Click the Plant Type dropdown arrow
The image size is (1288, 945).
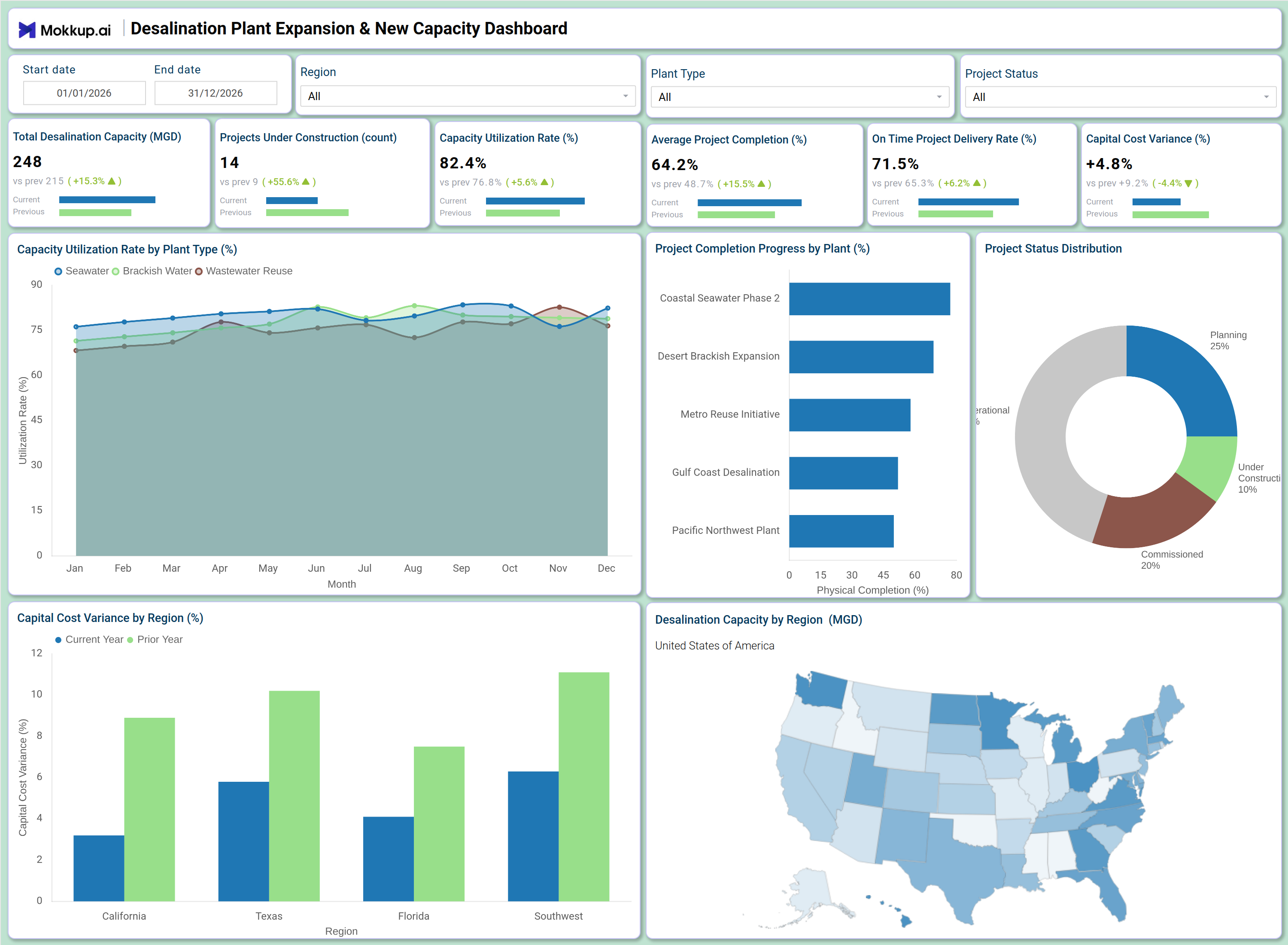939,97
